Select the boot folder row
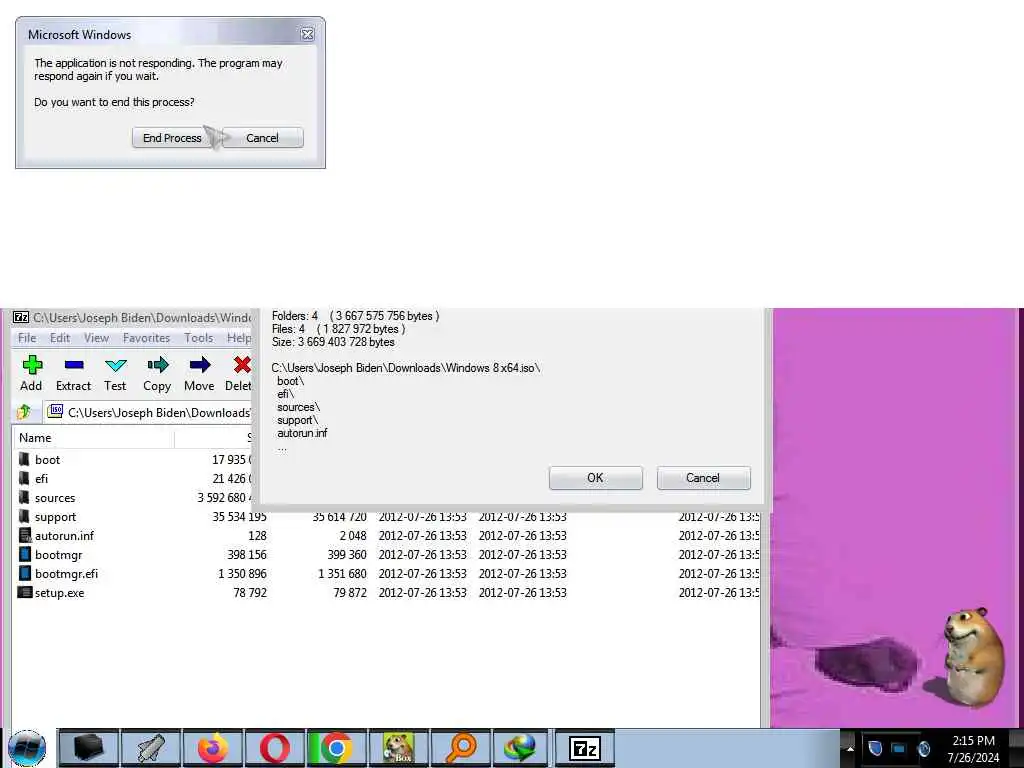 click(x=134, y=460)
